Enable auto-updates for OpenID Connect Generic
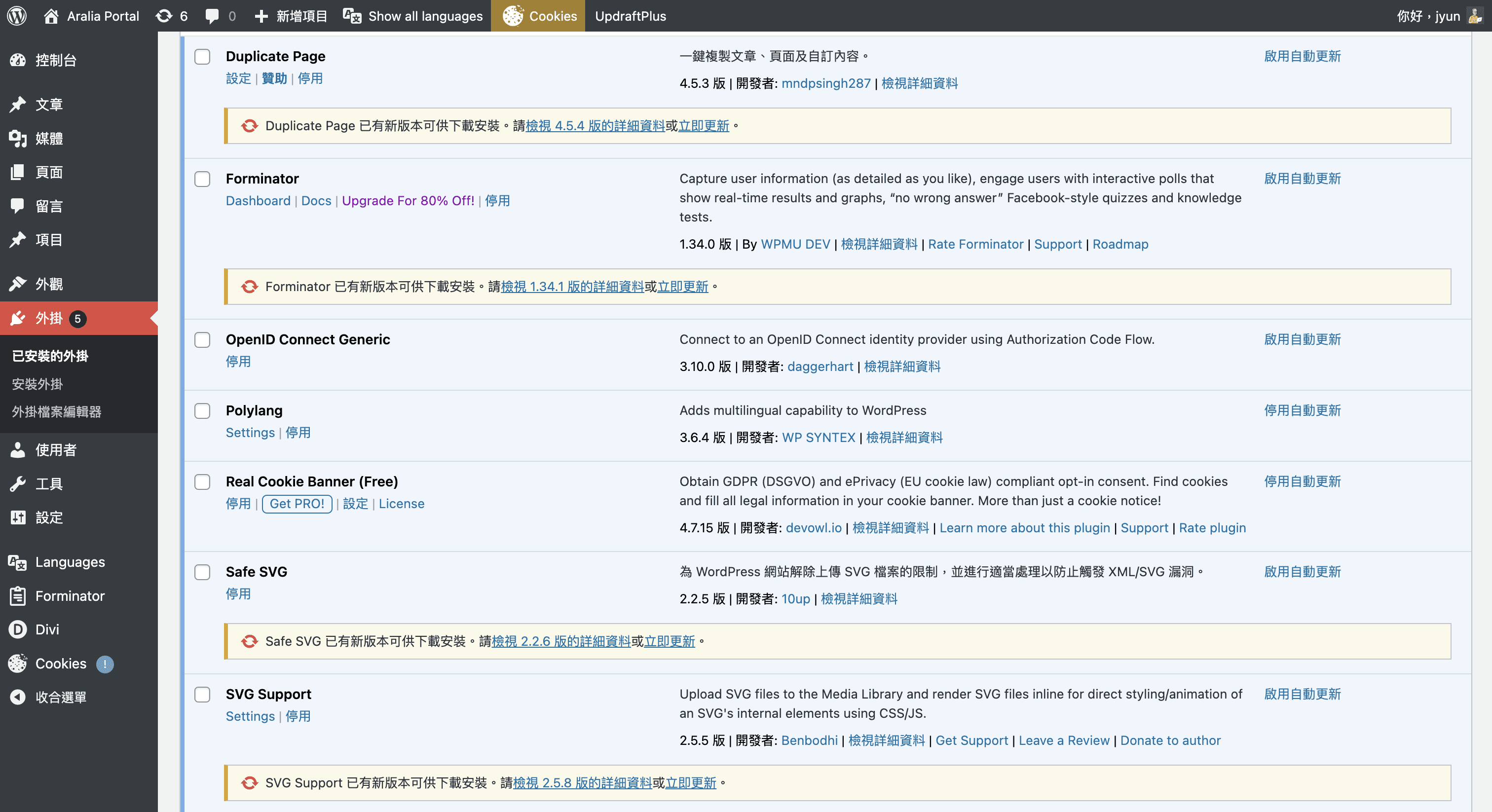The image size is (1492, 812). tap(1303, 339)
